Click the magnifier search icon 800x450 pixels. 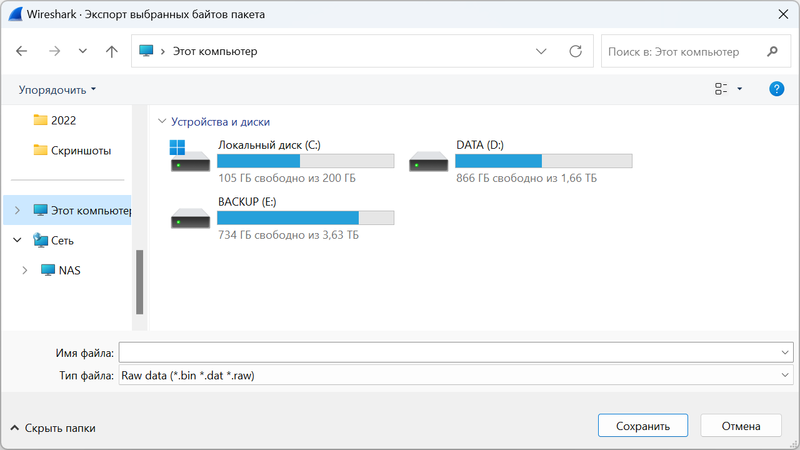pyautogui.click(x=772, y=52)
